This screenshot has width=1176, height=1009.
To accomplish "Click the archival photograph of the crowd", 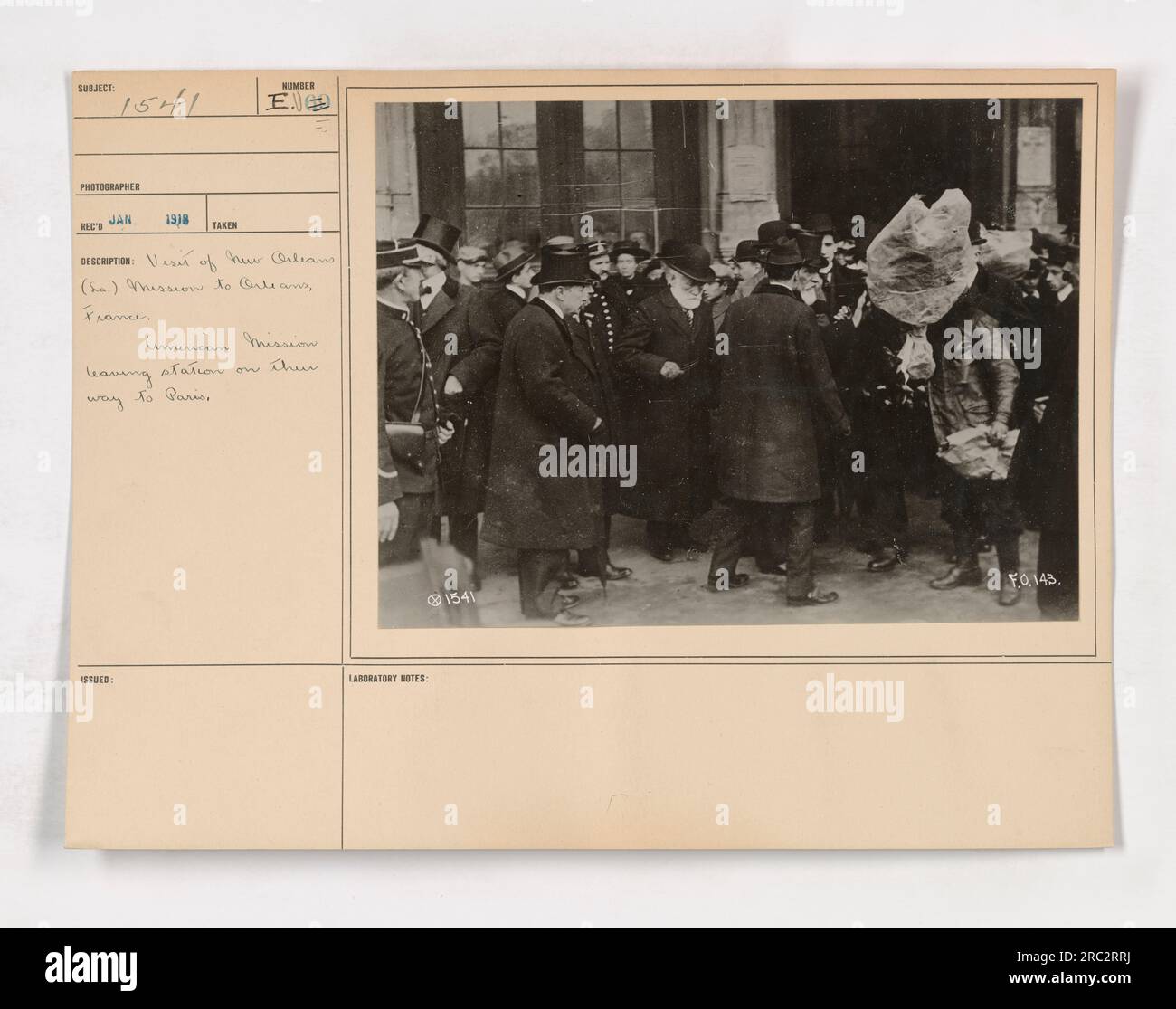I will [729, 364].
